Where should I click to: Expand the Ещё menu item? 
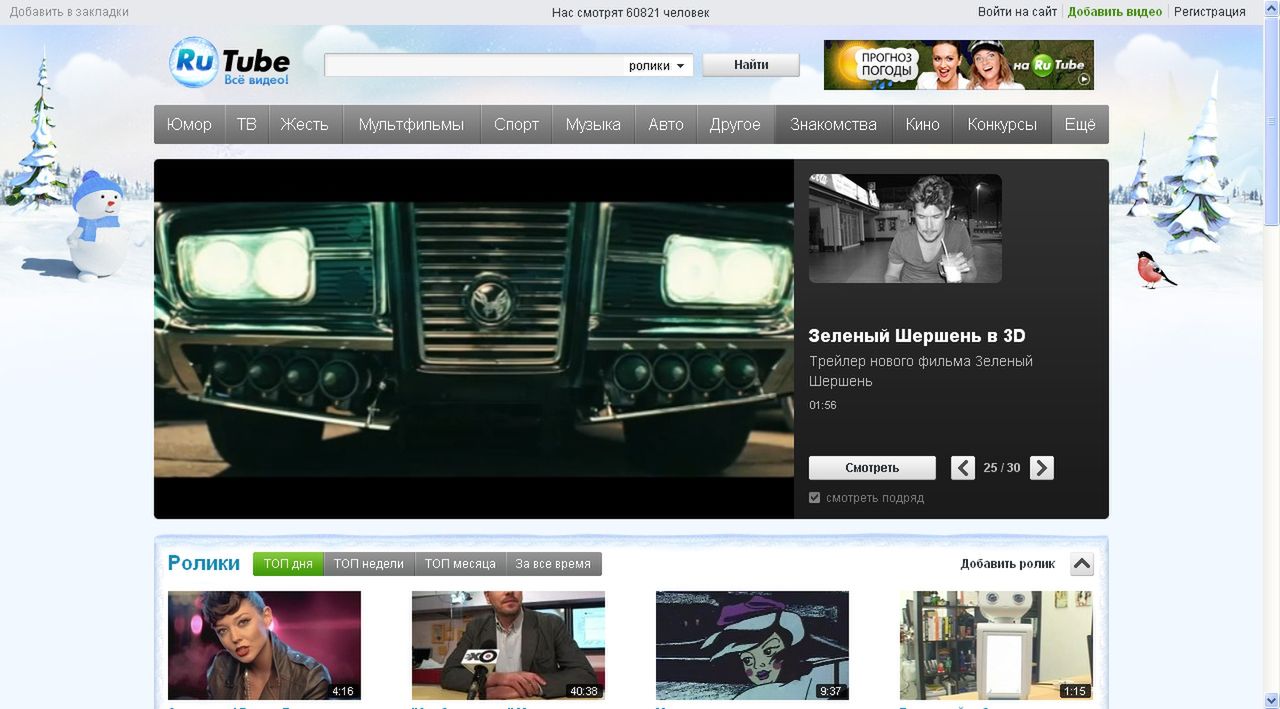click(x=1080, y=125)
